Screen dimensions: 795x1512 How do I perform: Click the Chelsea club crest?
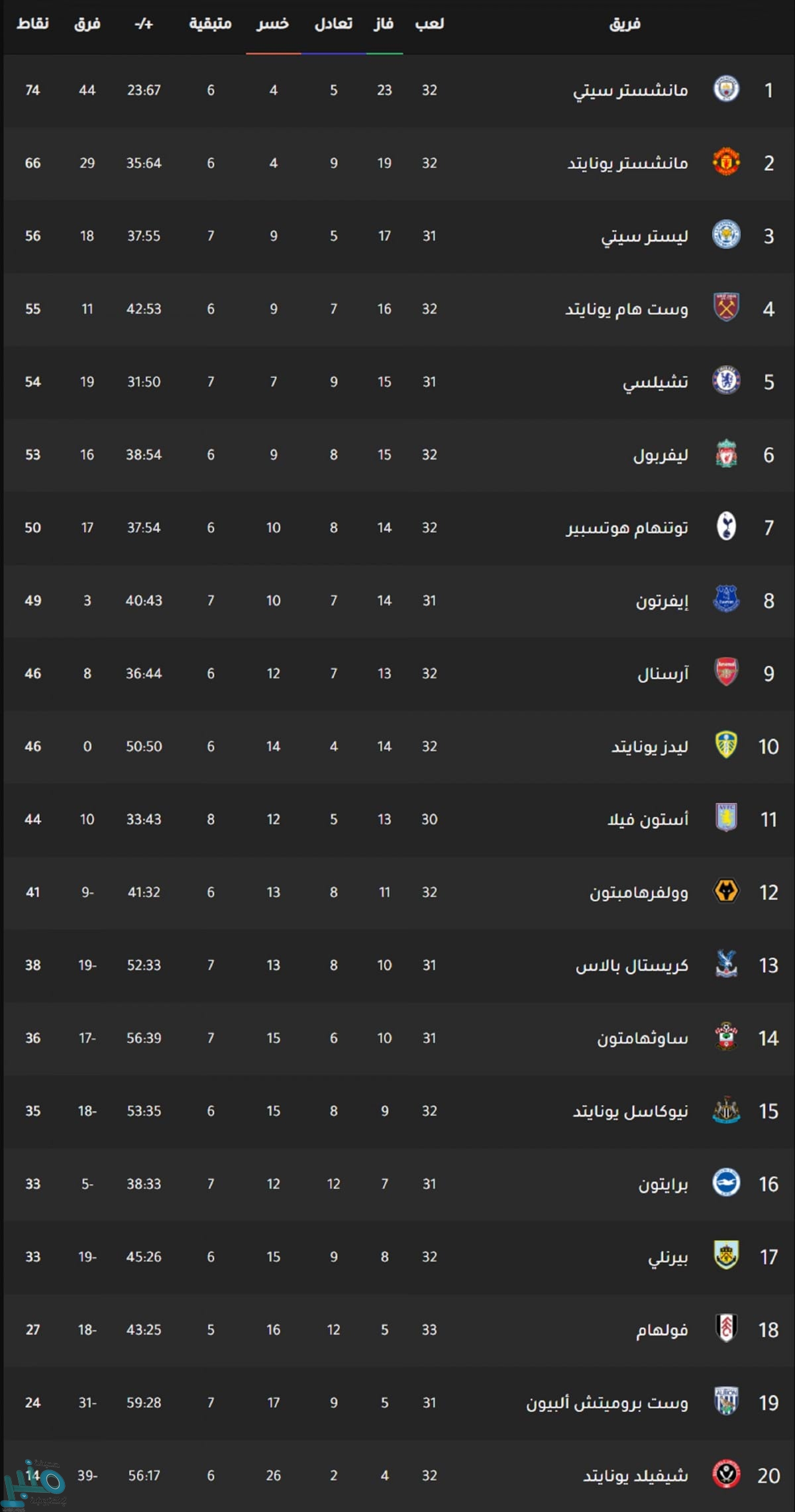pos(726,381)
